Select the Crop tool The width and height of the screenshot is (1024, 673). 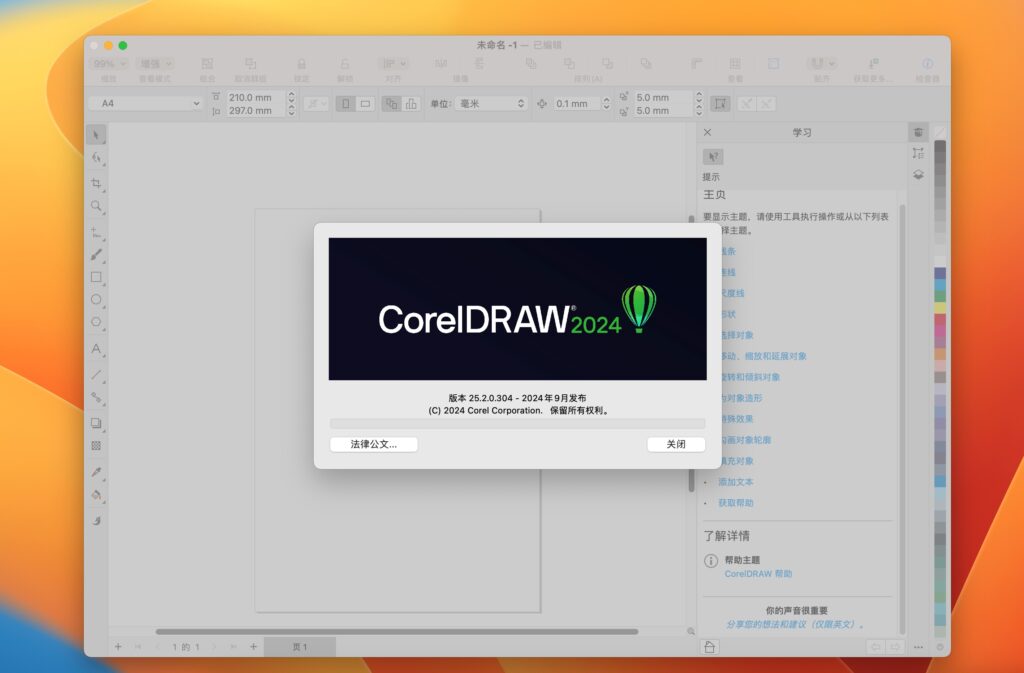point(96,182)
